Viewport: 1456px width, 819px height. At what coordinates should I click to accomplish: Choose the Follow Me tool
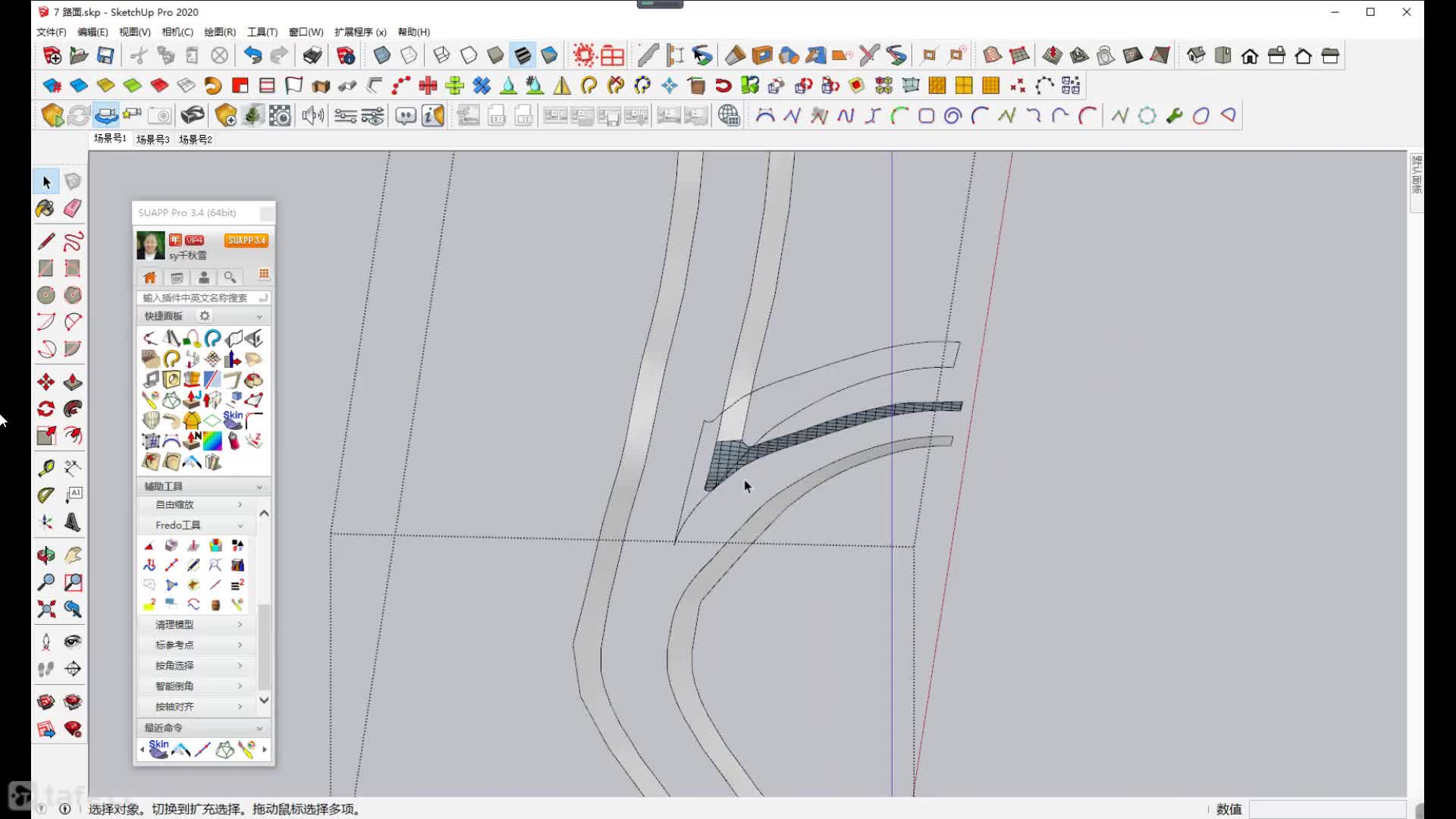pos(73,409)
